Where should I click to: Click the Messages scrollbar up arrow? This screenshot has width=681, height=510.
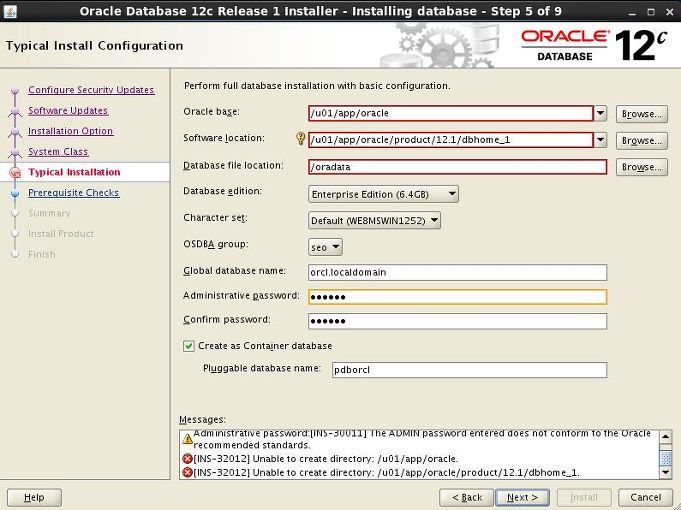(x=665, y=437)
